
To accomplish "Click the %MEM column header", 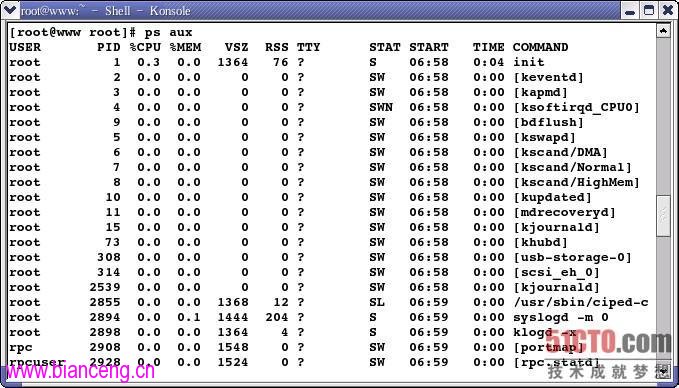I will click(185, 47).
